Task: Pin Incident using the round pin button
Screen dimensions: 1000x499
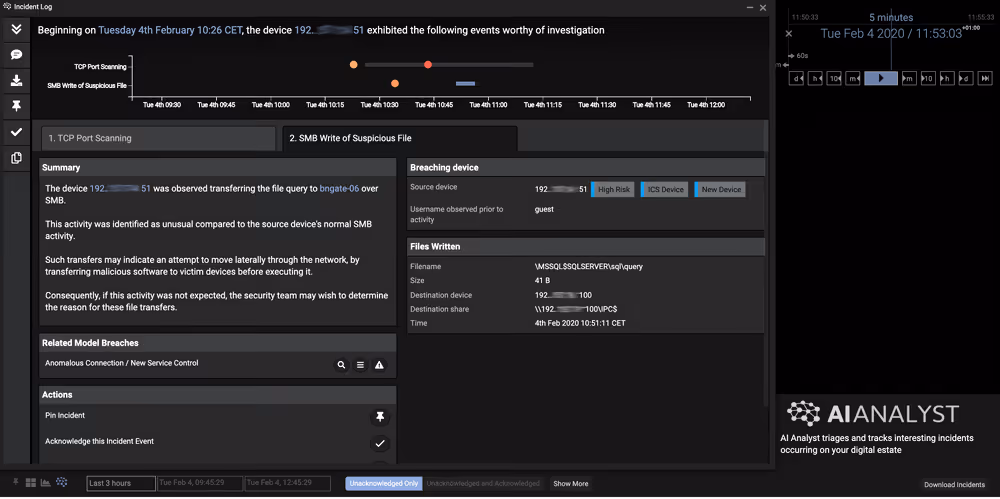Action: pos(380,417)
